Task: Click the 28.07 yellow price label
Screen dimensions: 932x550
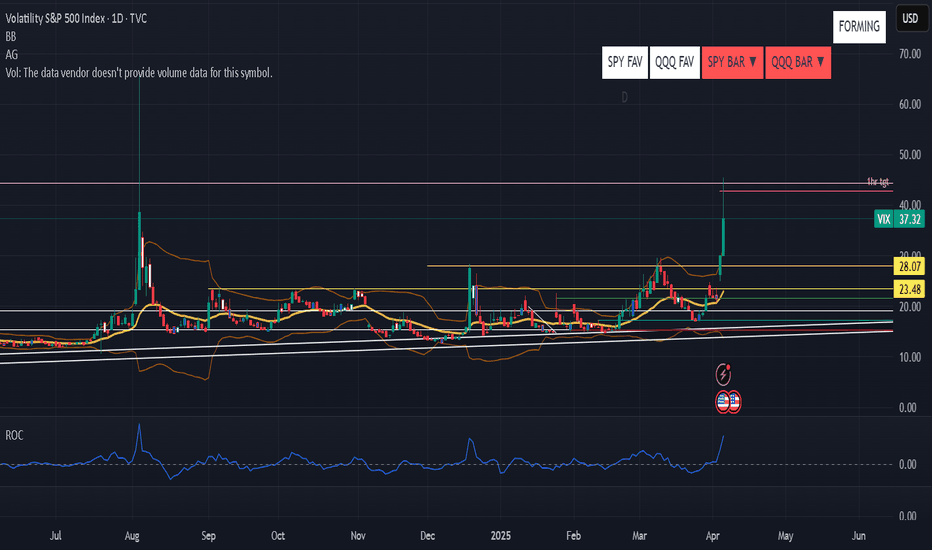Action: click(909, 266)
